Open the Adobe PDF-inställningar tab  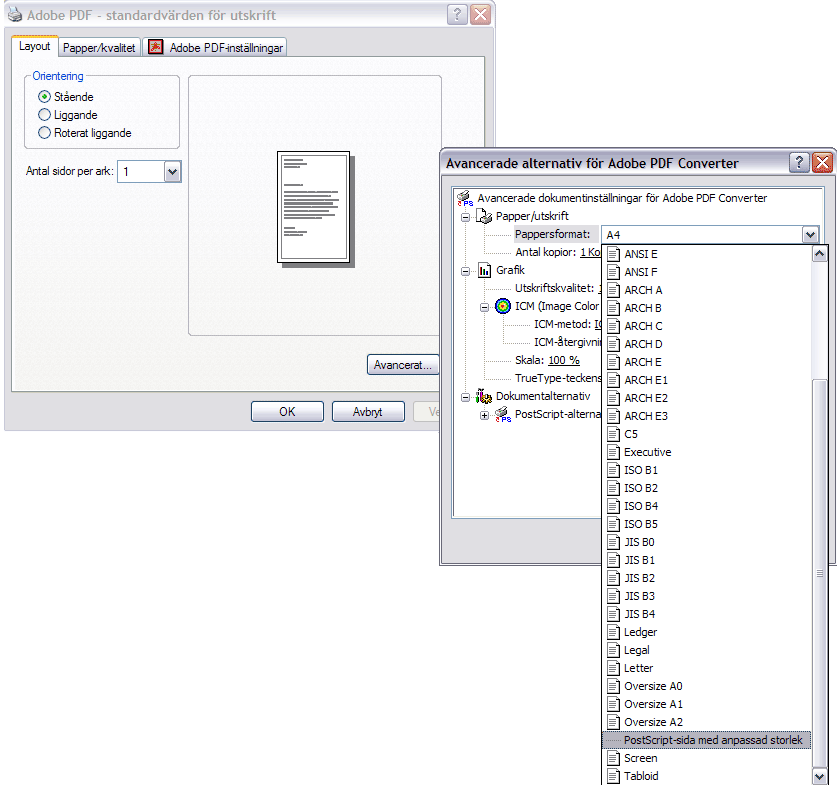215,48
